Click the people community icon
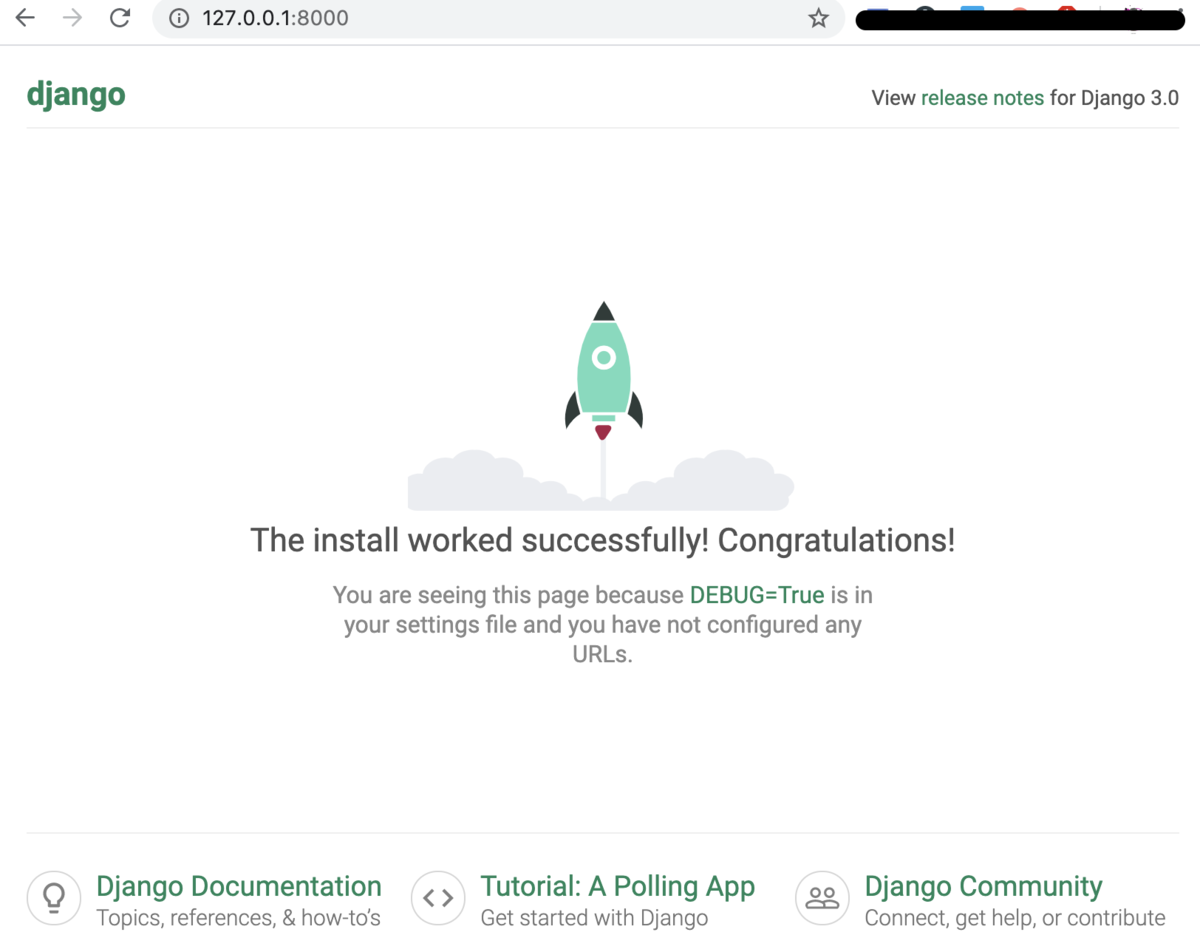The width and height of the screenshot is (1200, 952). point(822,897)
